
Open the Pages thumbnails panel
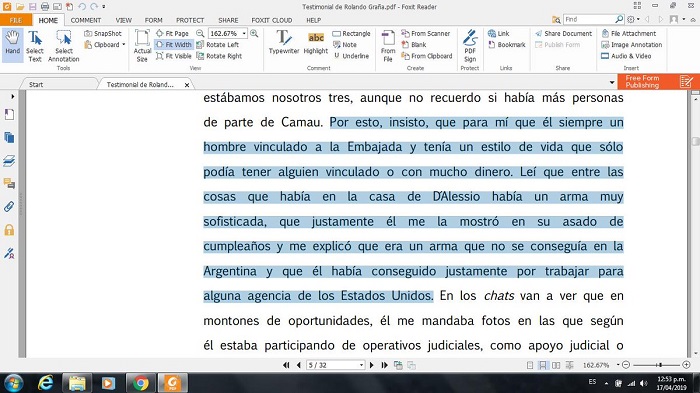point(9,138)
